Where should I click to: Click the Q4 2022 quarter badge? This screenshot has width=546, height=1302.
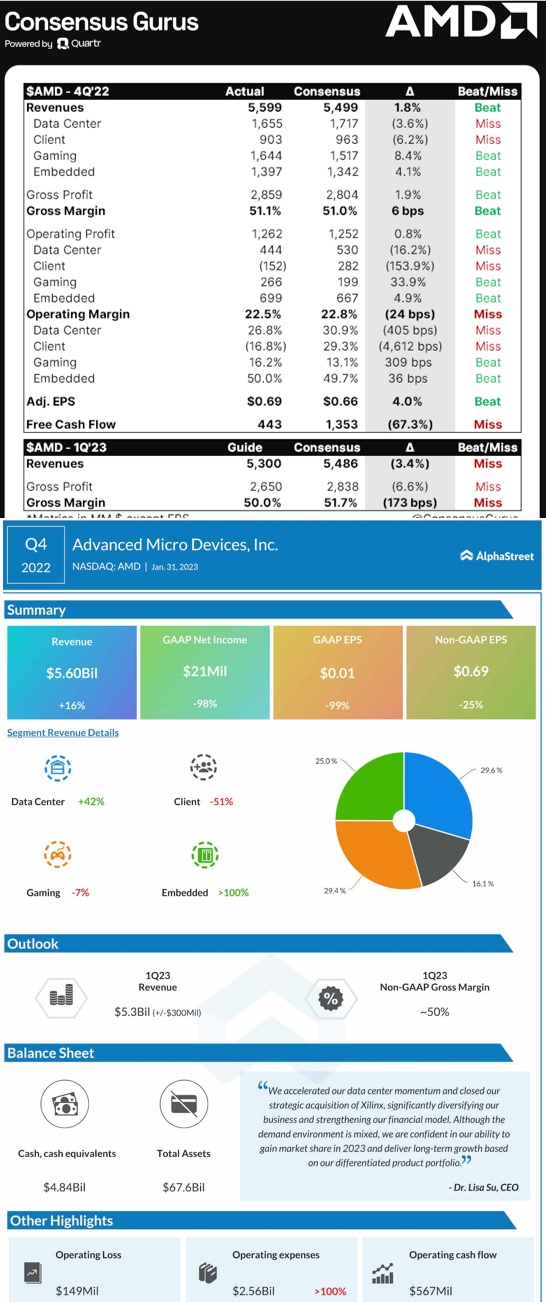point(35,555)
